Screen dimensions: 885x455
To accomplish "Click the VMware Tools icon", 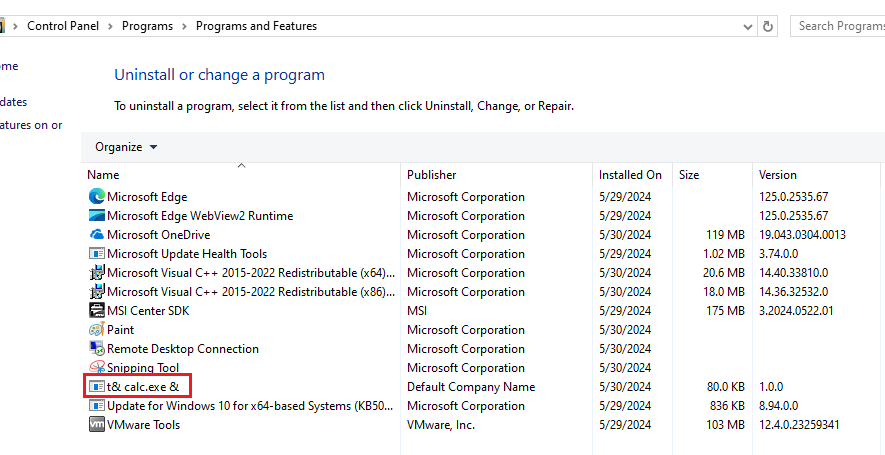I will point(97,425).
